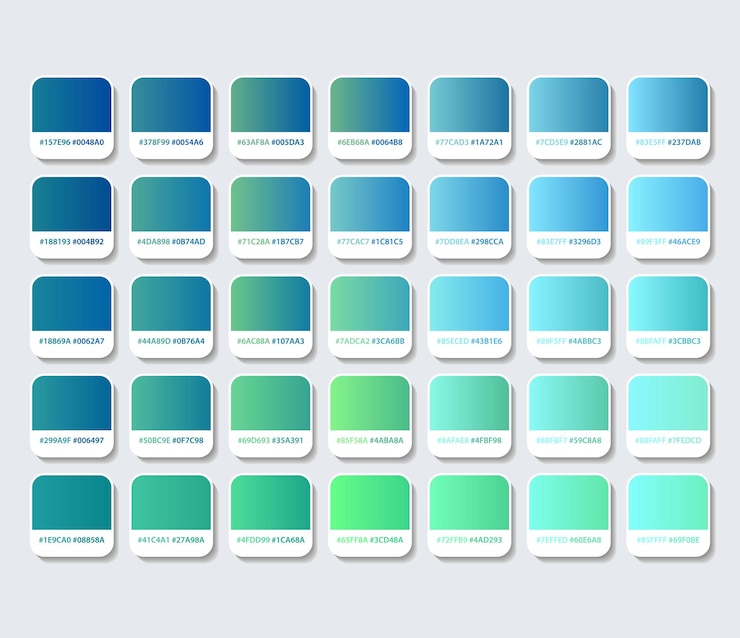Choose the swatch above #7DD8EA #298CCA
Screen dimensions: 740x638
pyautogui.click(x=469, y=204)
